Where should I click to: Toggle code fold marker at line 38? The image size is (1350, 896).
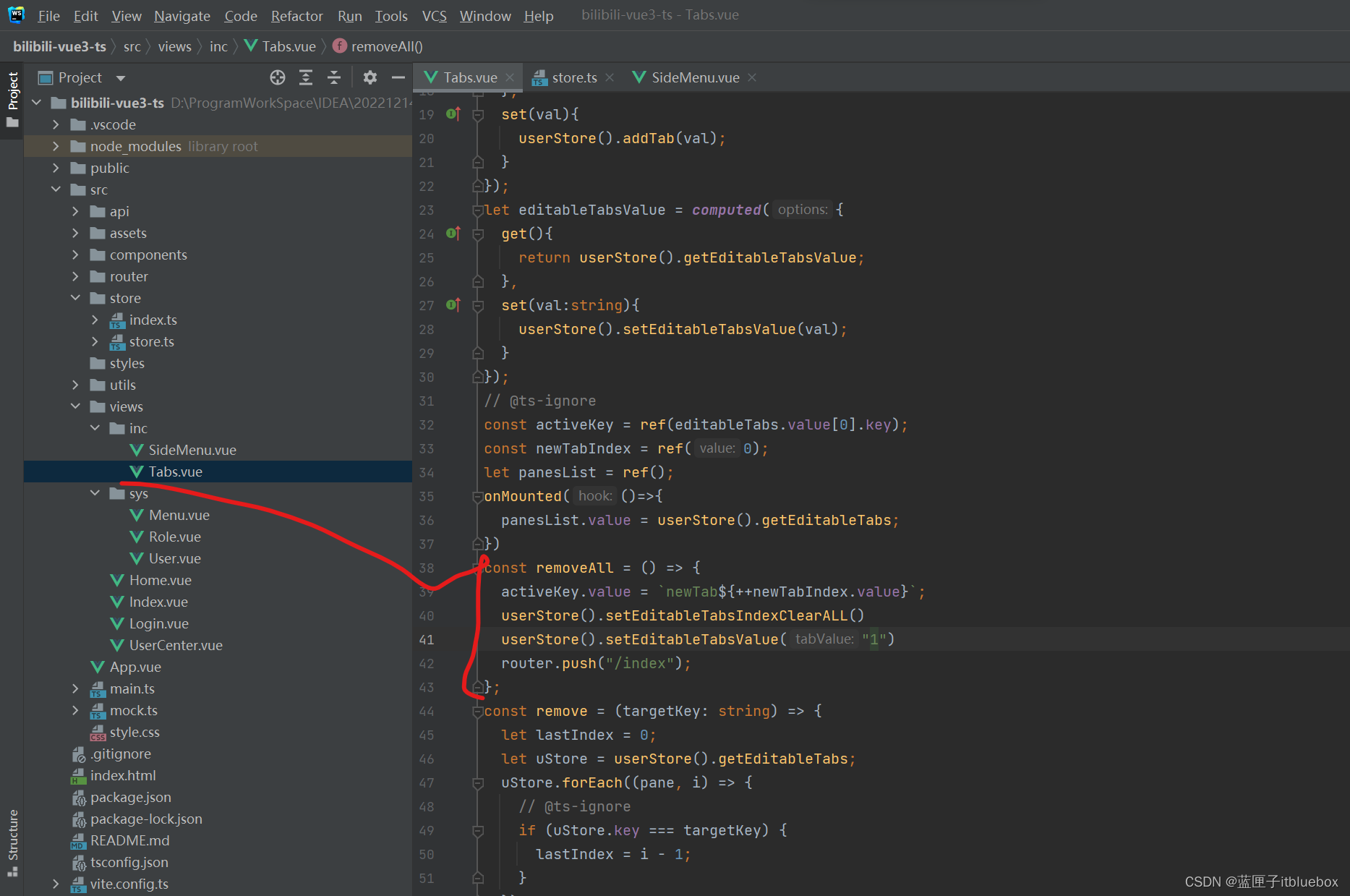(478, 568)
